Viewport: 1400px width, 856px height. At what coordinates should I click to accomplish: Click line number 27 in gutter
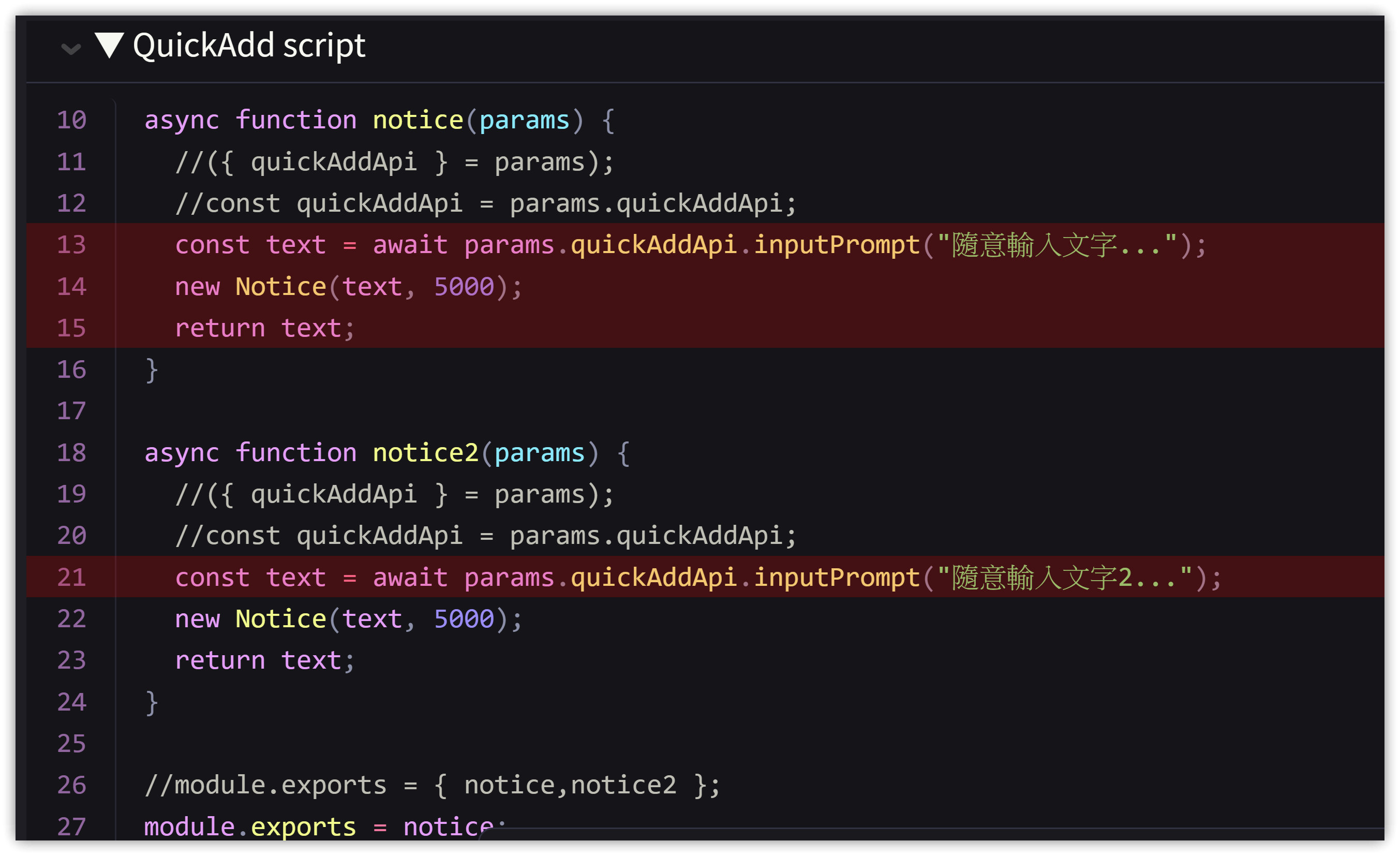71,827
